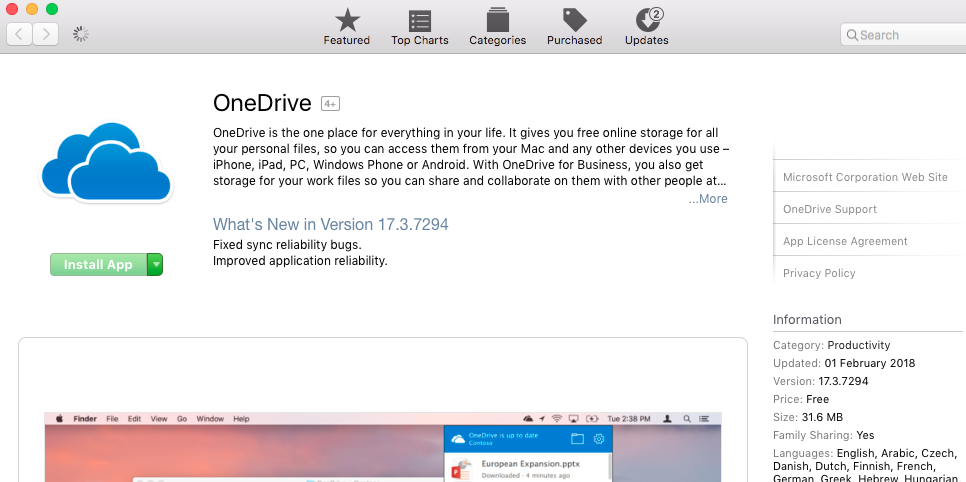The height and width of the screenshot is (482, 966).
Task: Click the magnifying glass search icon
Action: point(852,35)
